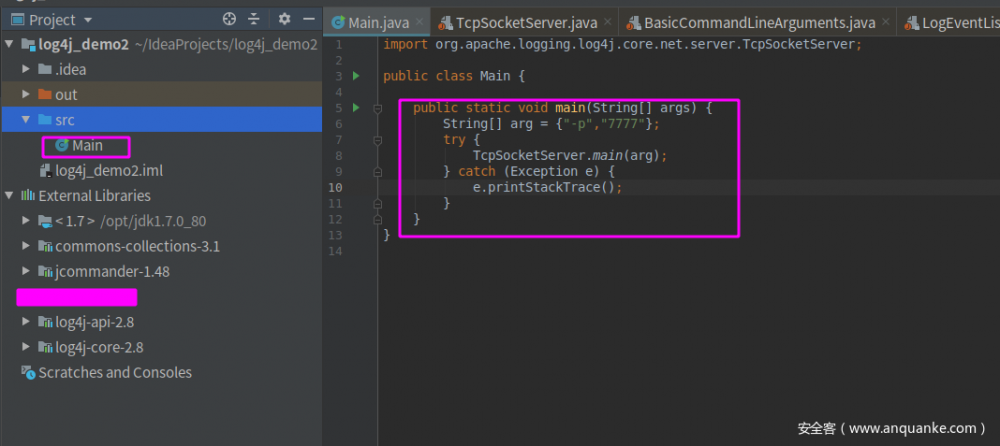
Task: Collapse the log4j_demo2 project root
Action: click(9, 45)
